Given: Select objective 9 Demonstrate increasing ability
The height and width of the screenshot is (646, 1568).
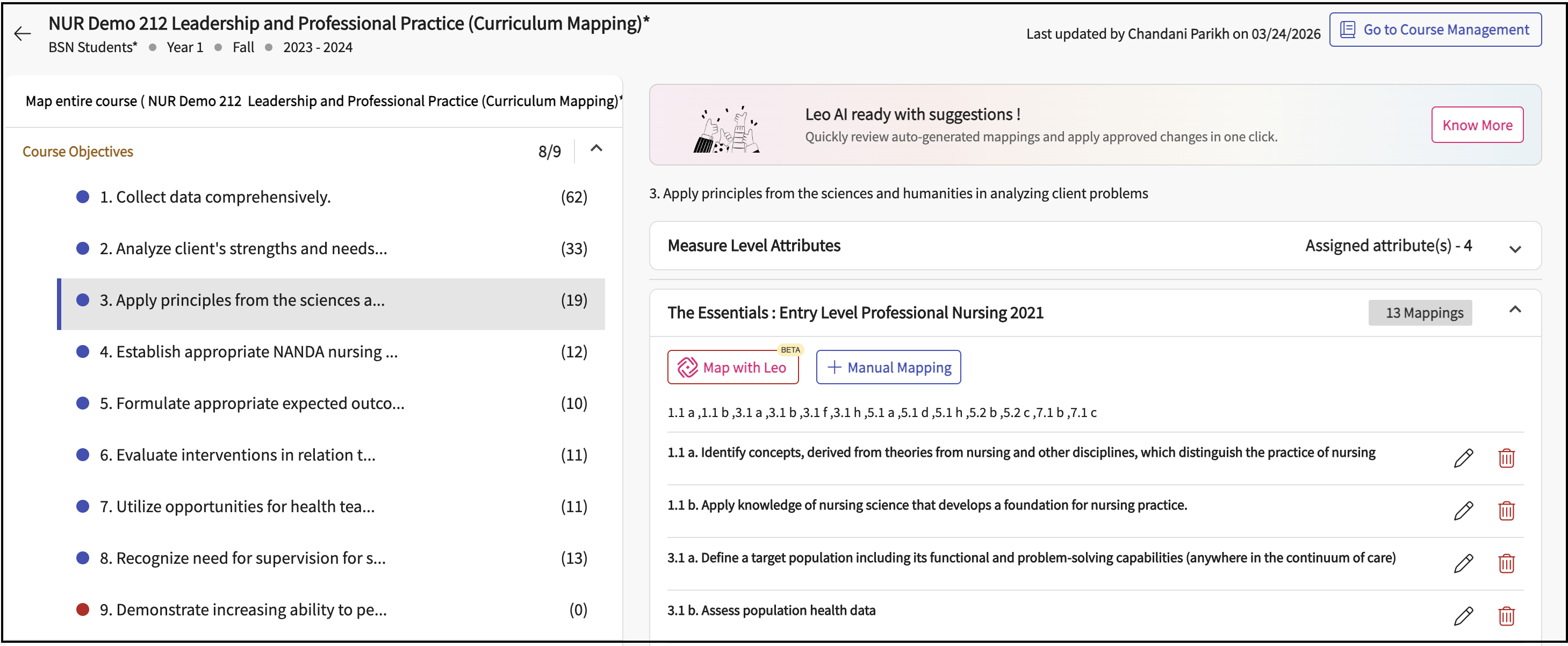Looking at the screenshot, I should click(243, 609).
